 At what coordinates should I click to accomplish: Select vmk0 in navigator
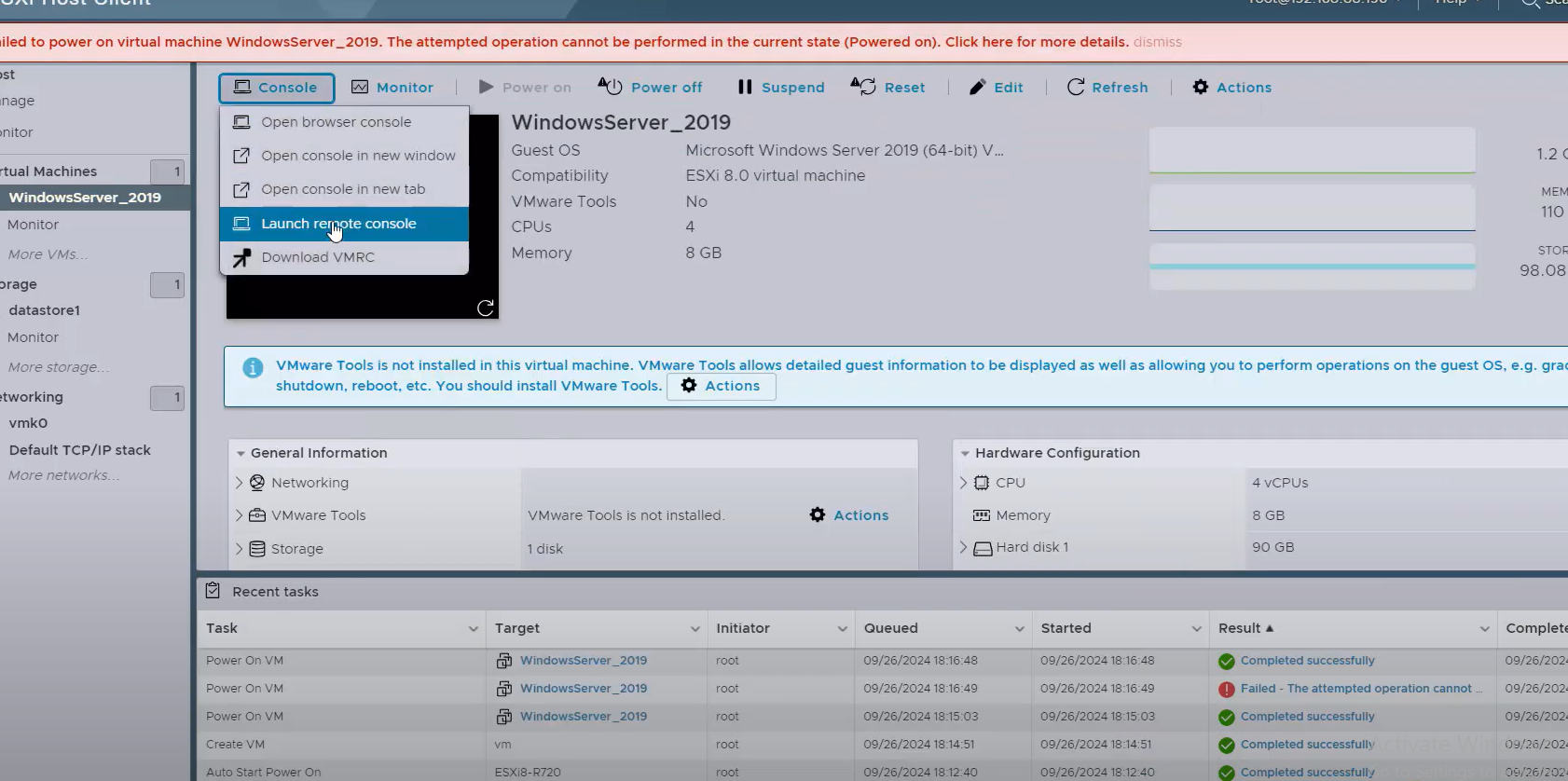point(28,423)
